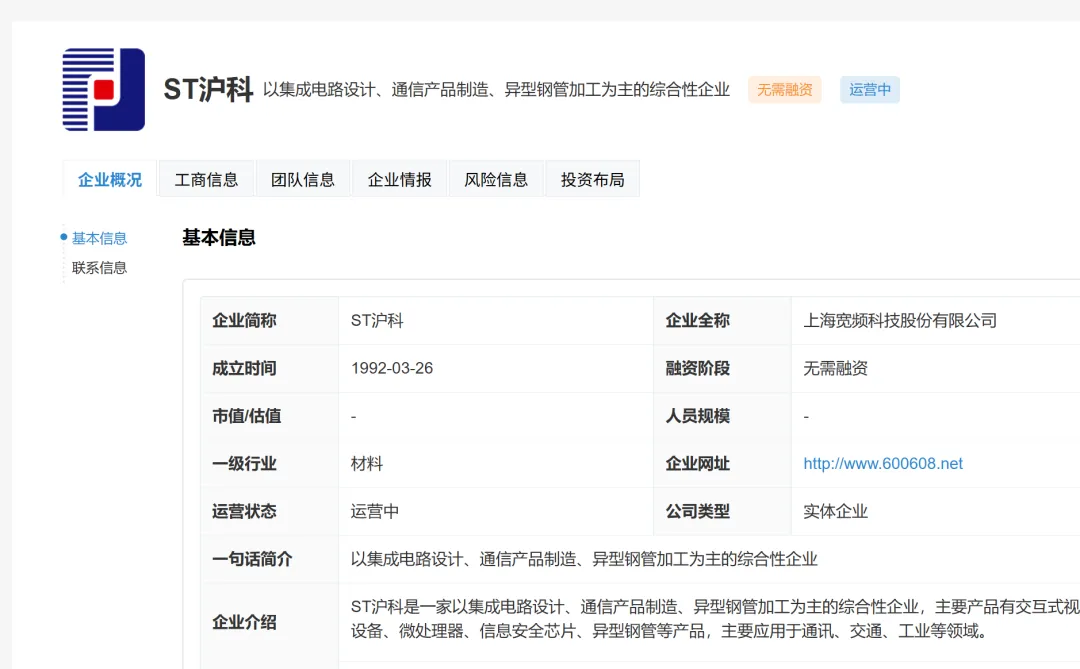
Task: Select the 材料 industry value
Action: (x=366, y=464)
